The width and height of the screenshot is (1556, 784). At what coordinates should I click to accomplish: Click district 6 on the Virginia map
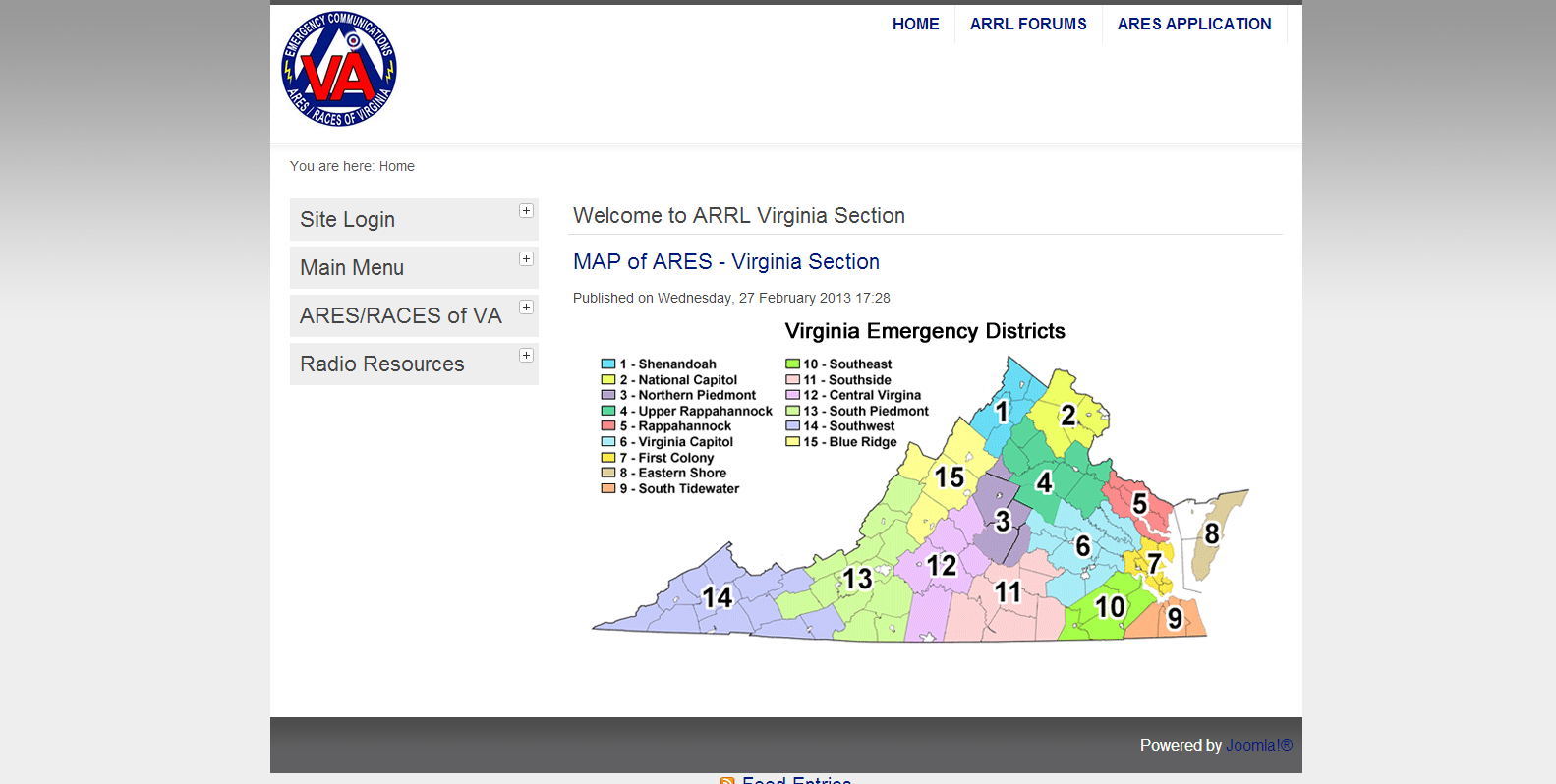pos(1082,546)
